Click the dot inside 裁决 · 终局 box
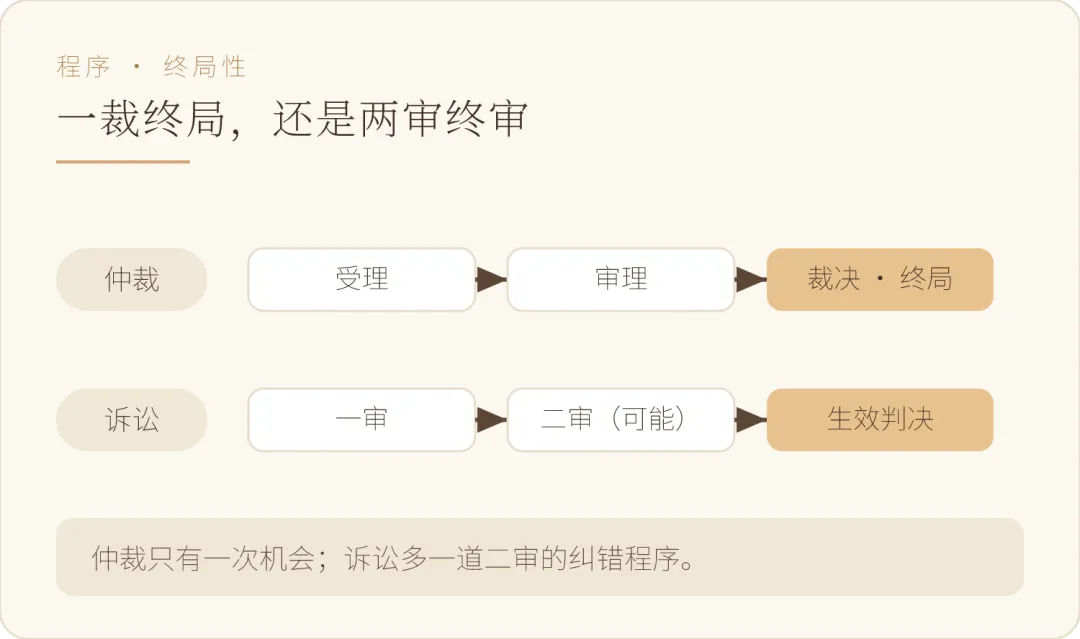 (880, 279)
